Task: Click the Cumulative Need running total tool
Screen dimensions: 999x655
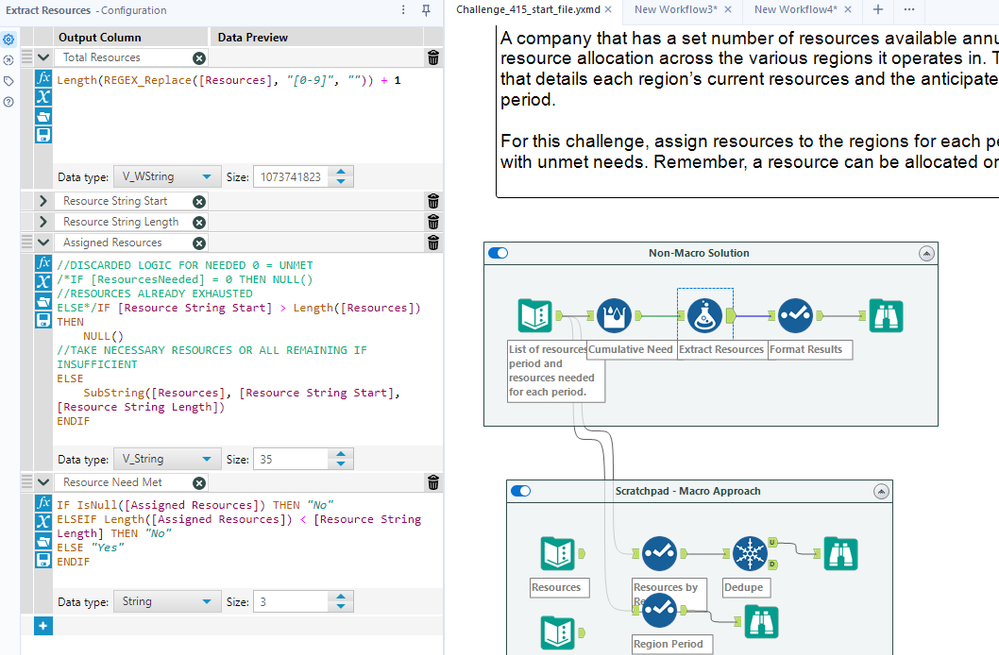Action: 614,316
